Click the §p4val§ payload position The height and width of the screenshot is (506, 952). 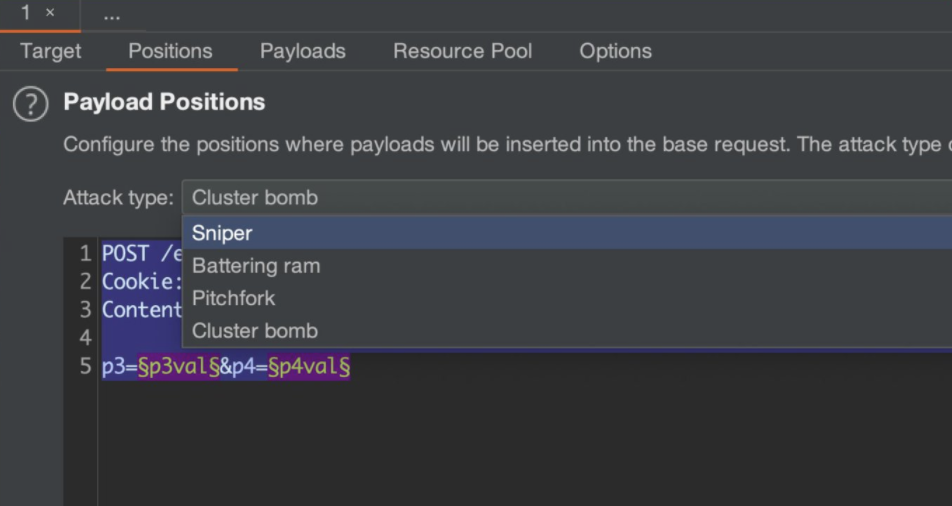click(308, 367)
